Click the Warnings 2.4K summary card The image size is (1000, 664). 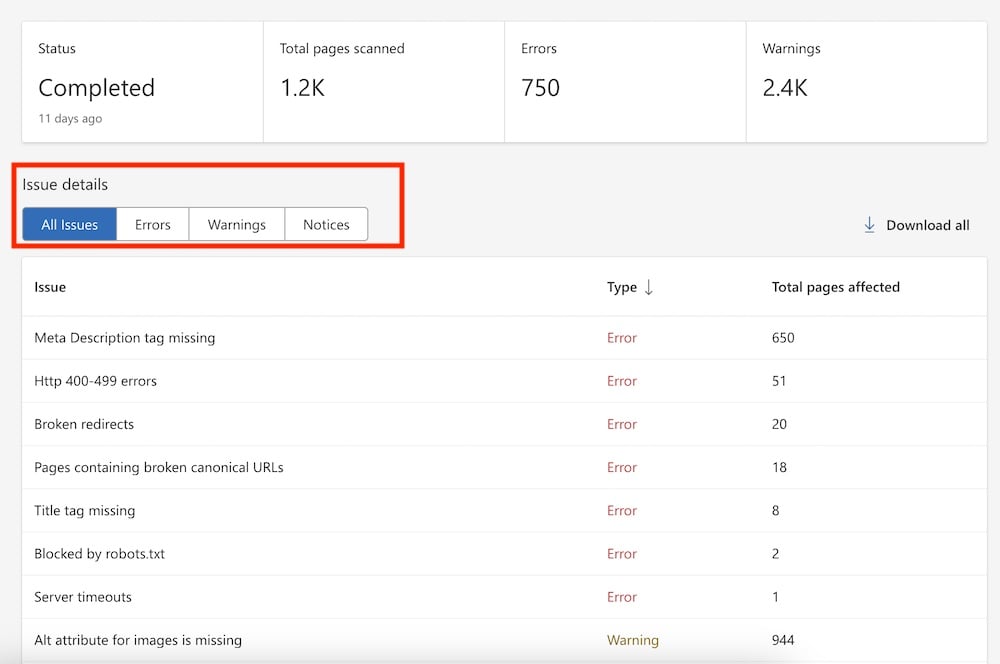(866, 82)
